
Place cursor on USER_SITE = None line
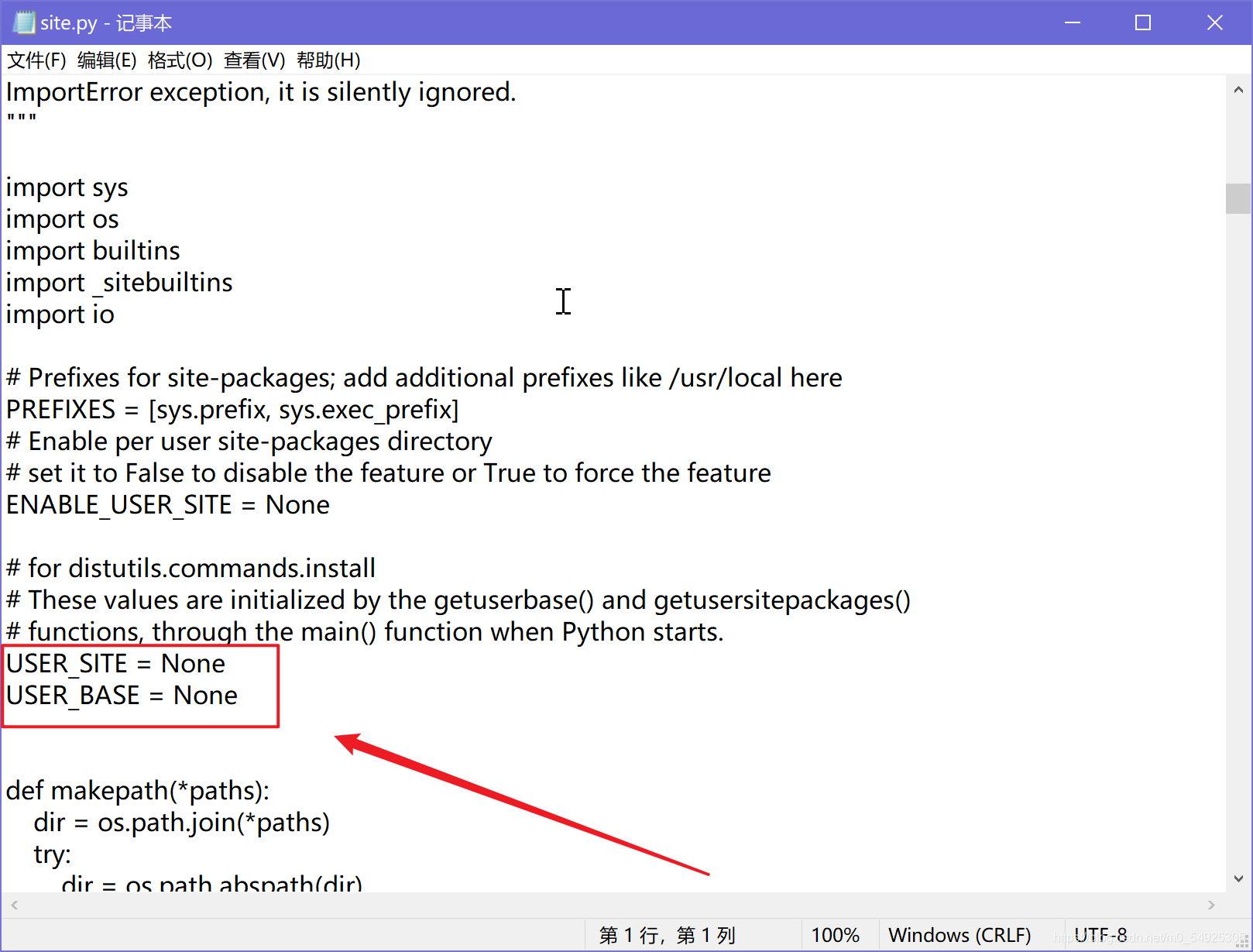[x=115, y=663]
